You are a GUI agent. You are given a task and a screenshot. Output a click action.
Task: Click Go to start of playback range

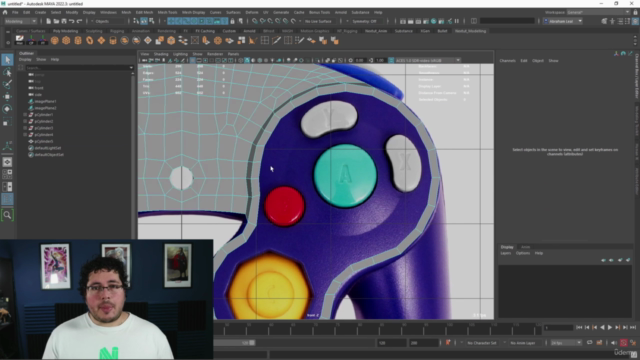click(579, 327)
